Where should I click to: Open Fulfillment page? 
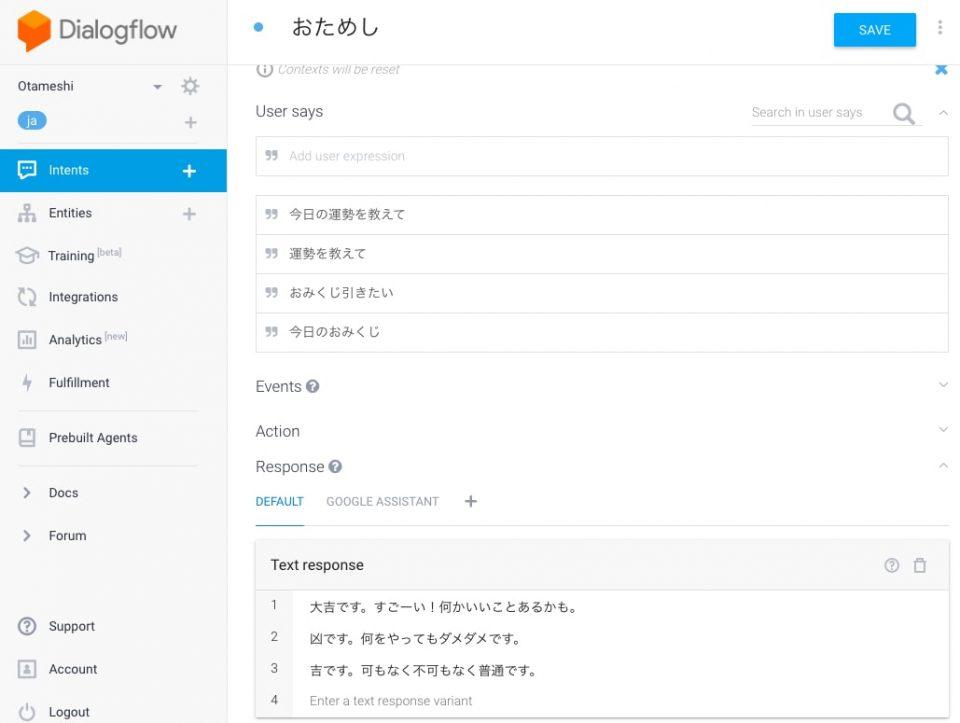79,383
